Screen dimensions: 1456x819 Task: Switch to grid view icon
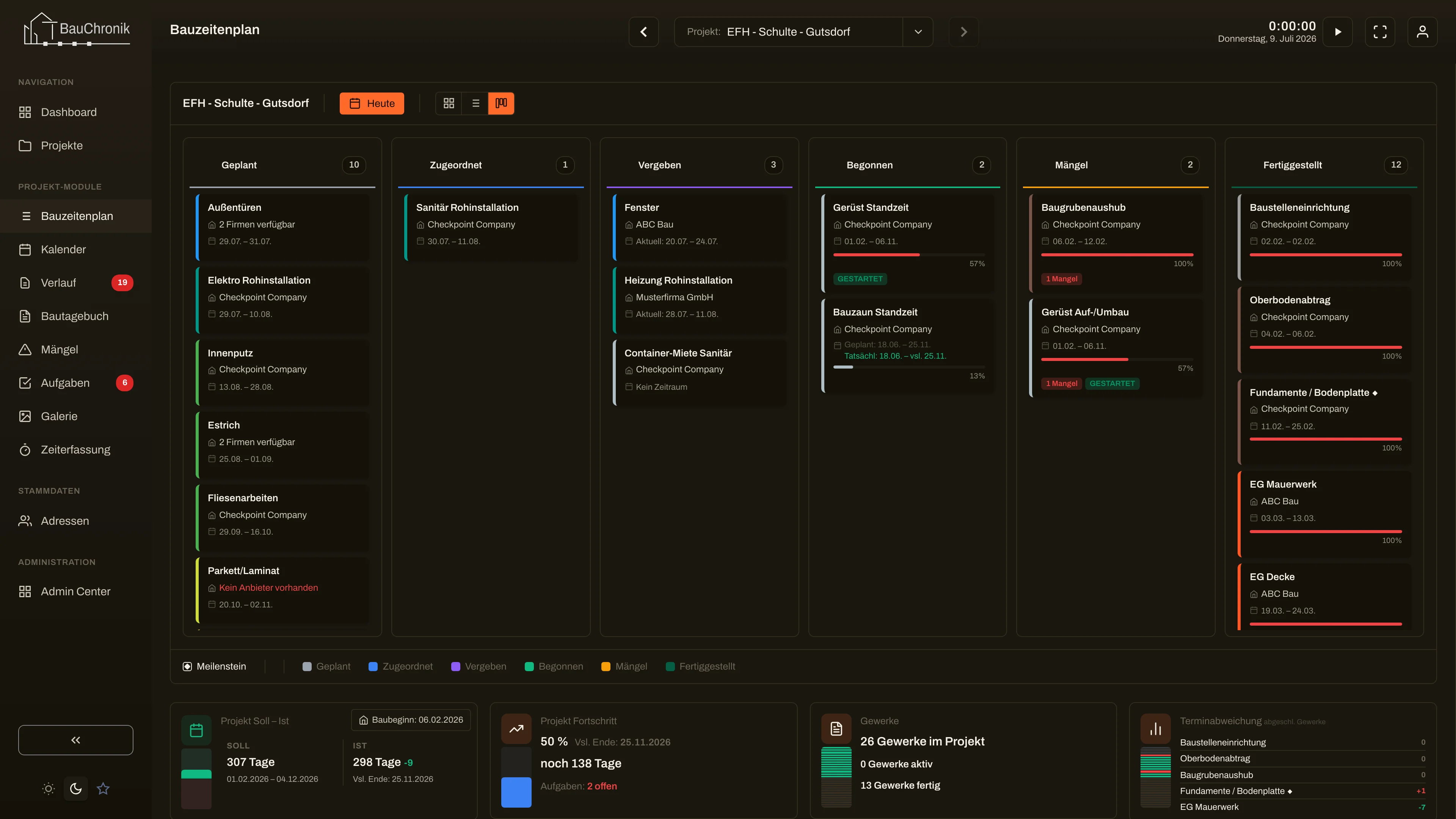click(449, 104)
